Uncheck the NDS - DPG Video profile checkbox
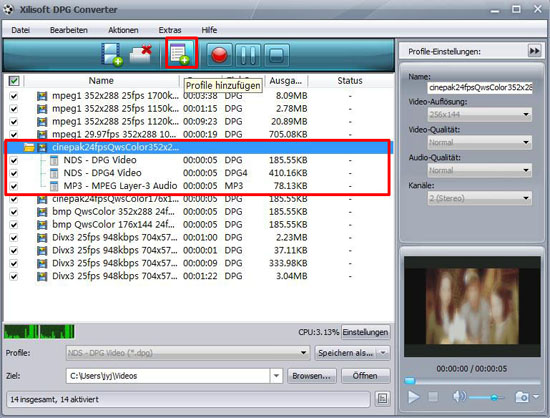Viewport: 550px width, 418px height. 13,160
